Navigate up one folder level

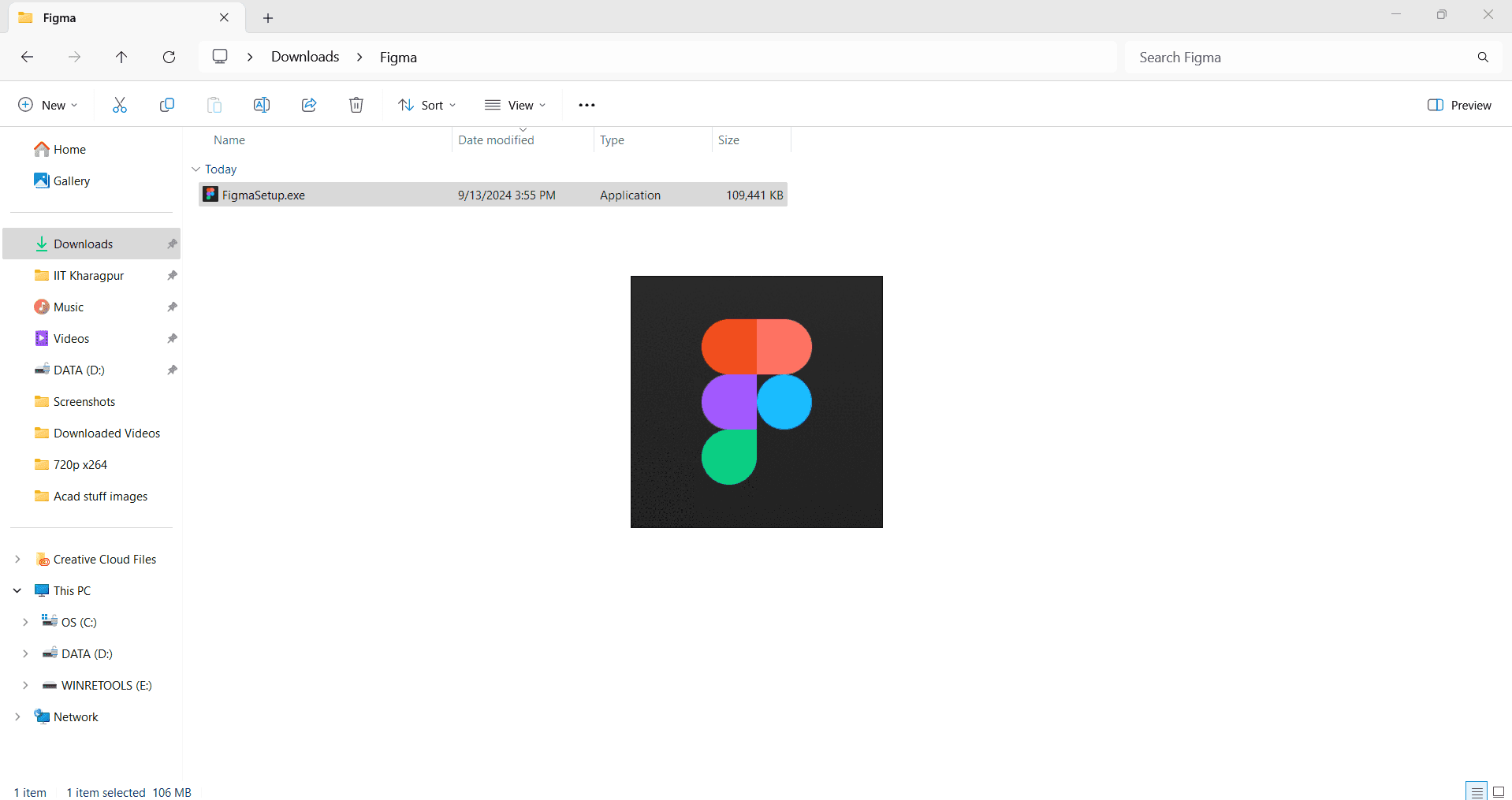click(x=121, y=57)
